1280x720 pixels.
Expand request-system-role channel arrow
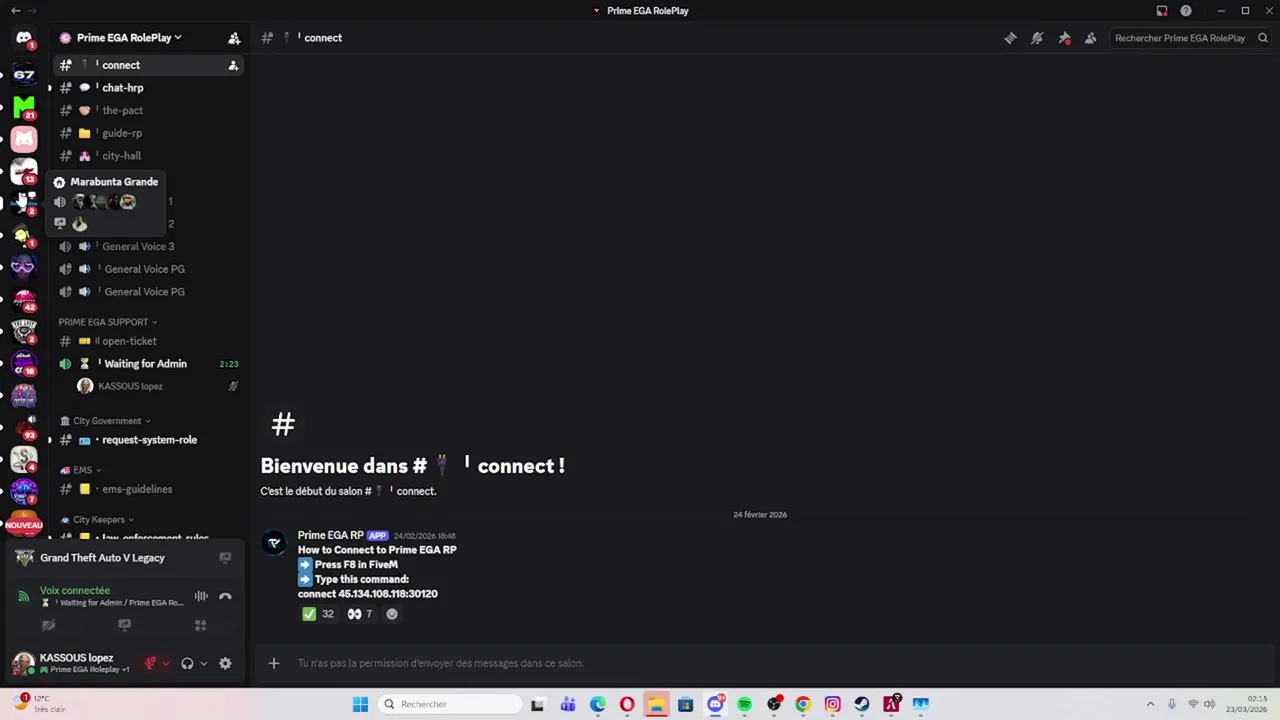pos(49,440)
